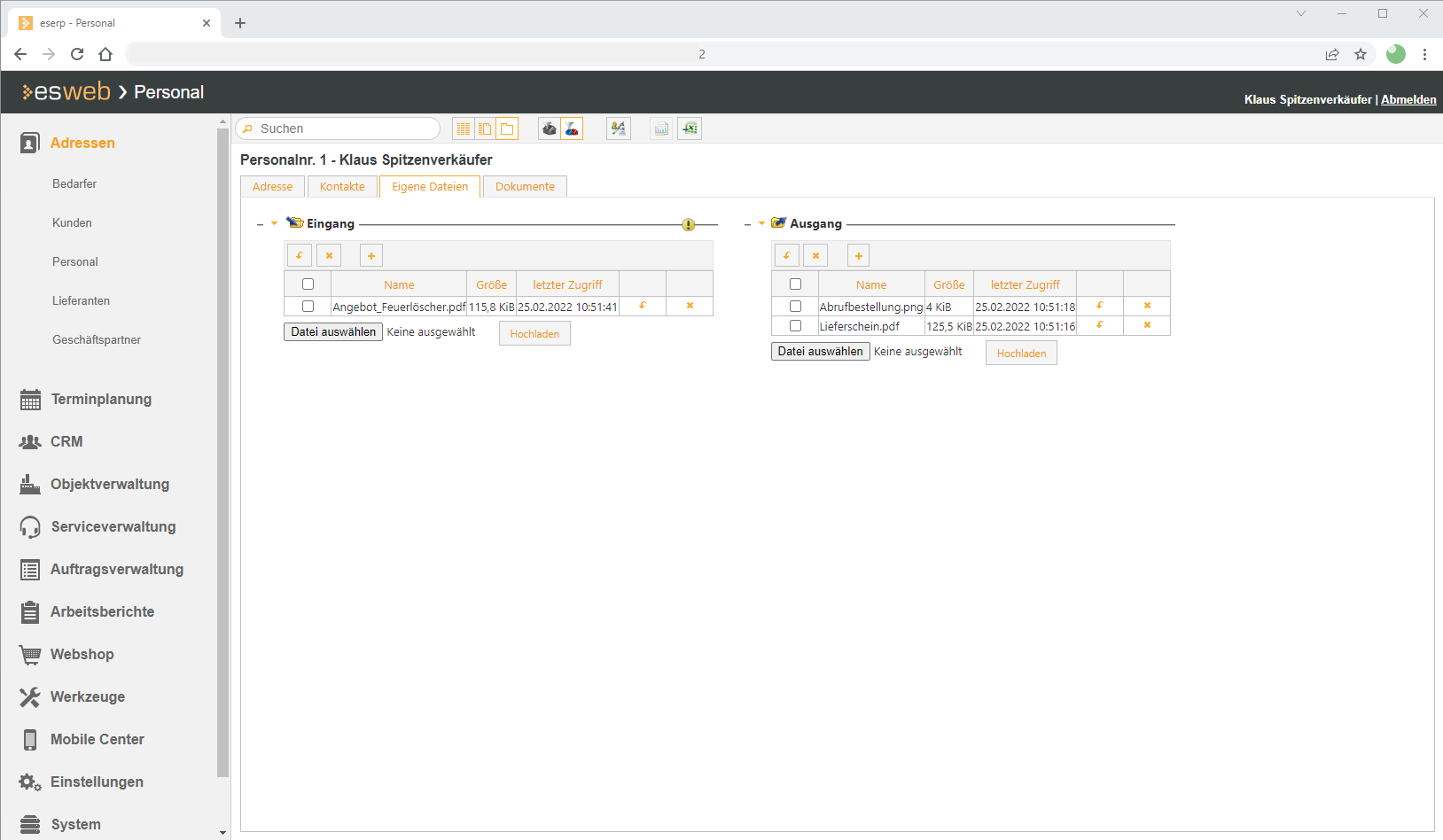Expand the Einstellungen sidebar menu
1443x840 pixels.
97,782
